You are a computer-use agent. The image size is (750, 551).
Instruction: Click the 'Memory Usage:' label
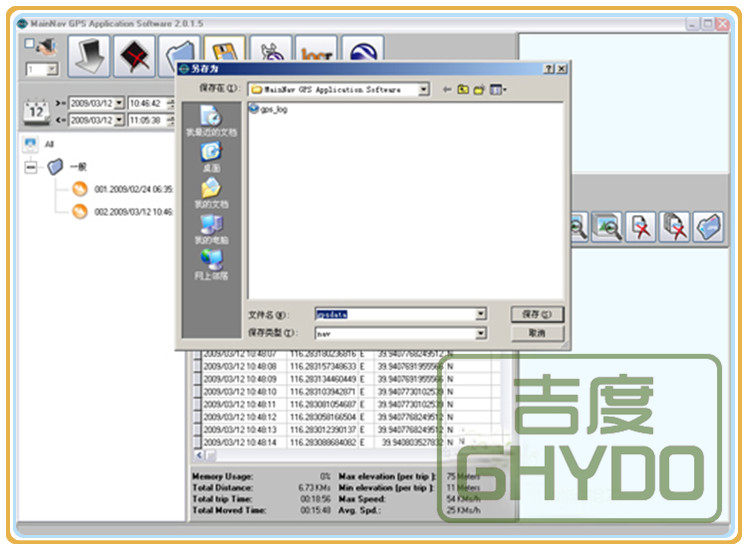pyautogui.click(x=222, y=476)
